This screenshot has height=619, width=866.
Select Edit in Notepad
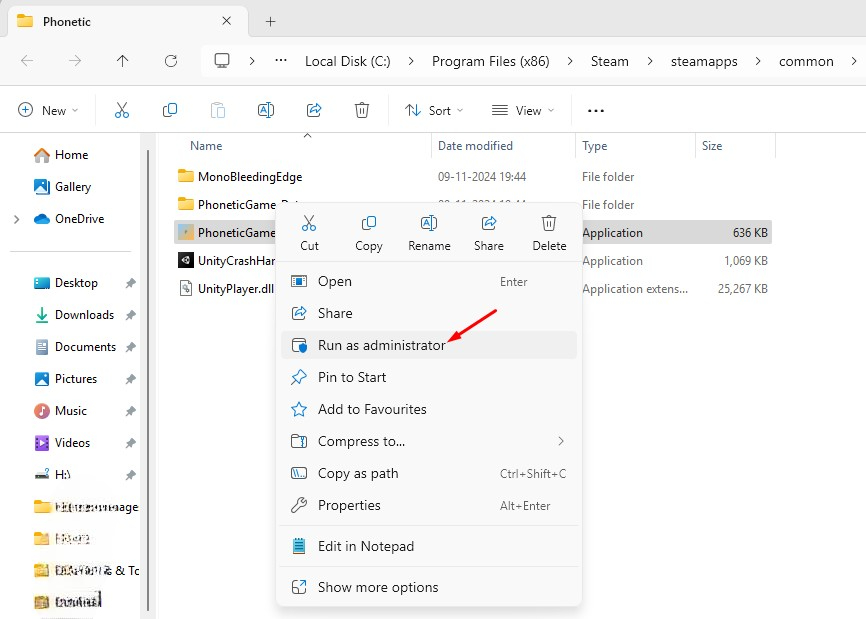429,547
